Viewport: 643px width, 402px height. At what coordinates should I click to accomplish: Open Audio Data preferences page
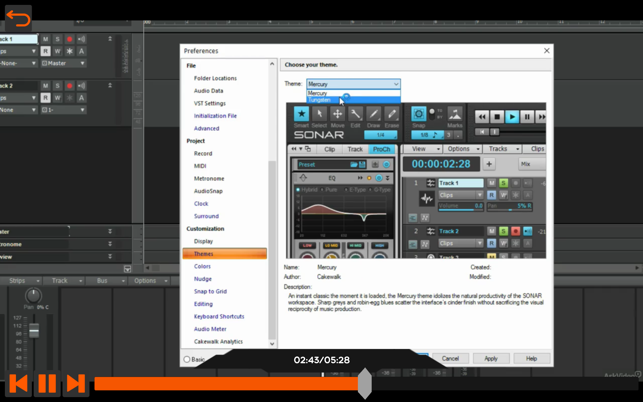tap(208, 91)
